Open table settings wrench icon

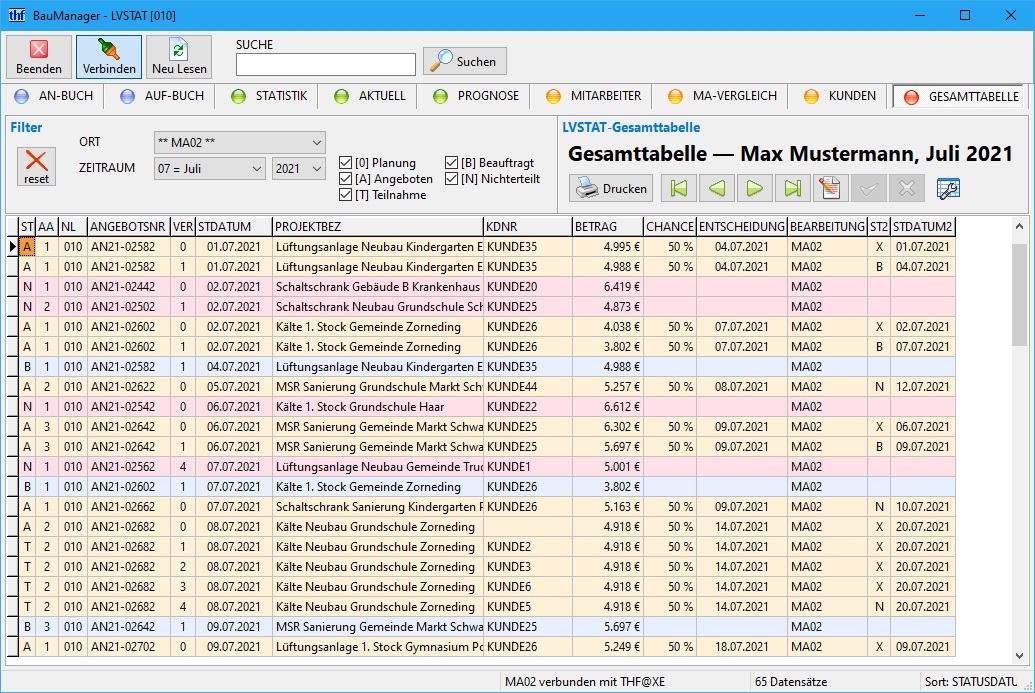(947, 188)
